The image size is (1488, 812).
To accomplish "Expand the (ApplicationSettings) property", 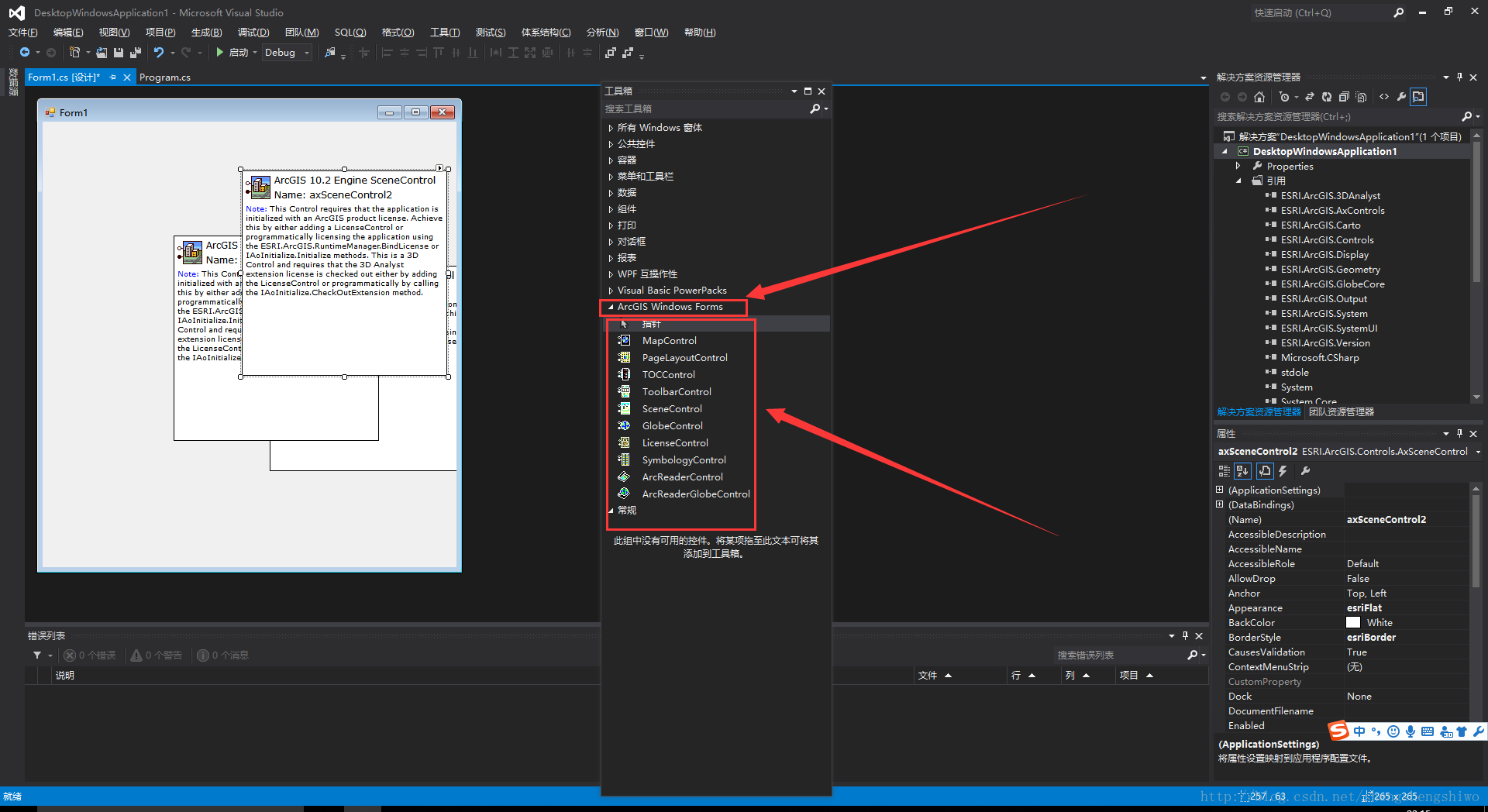I will [x=1220, y=490].
